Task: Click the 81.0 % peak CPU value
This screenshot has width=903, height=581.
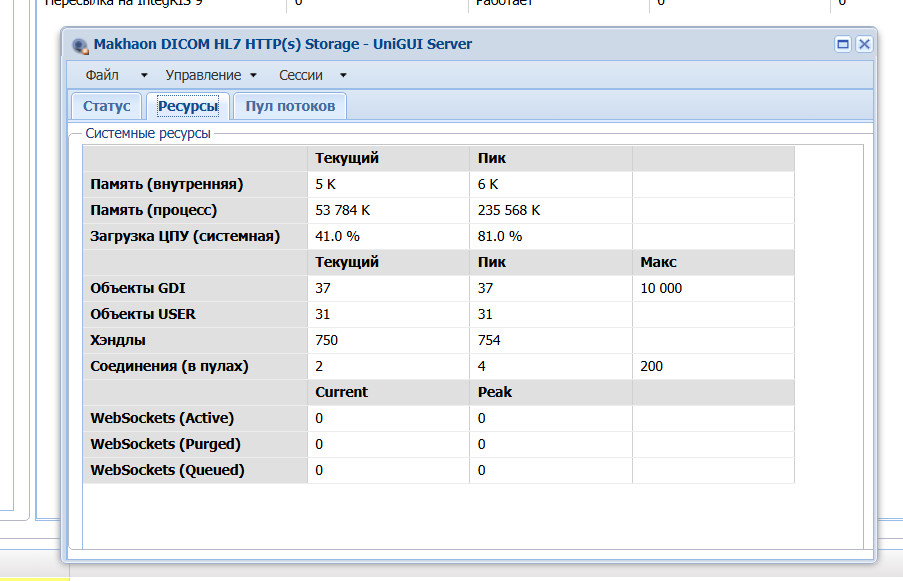Action: tap(500, 236)
